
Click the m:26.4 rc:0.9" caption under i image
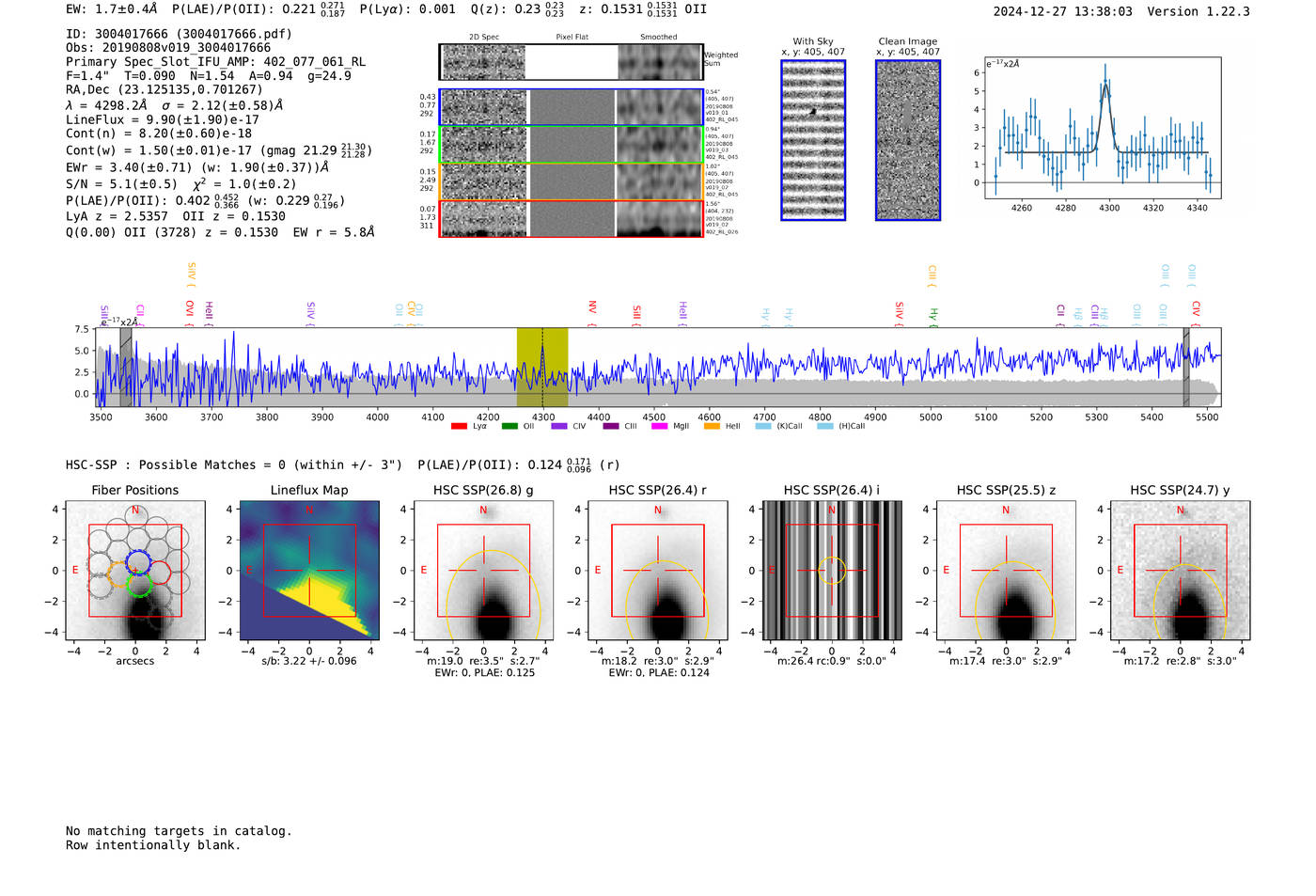[832, 661]
